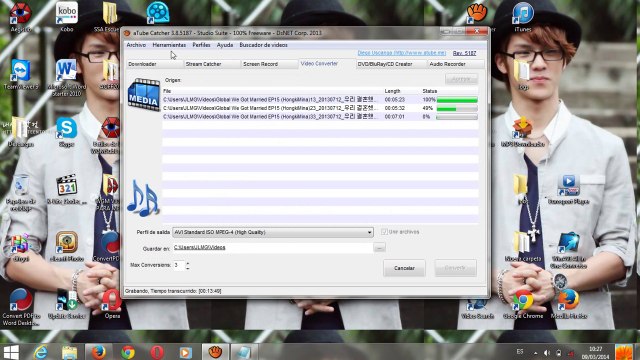Image resolution: width=640 pixels, height=360 pixels.
Task: Select the file row with length 00:05:32
Action: pyautogui.click(x=320, y=108)
